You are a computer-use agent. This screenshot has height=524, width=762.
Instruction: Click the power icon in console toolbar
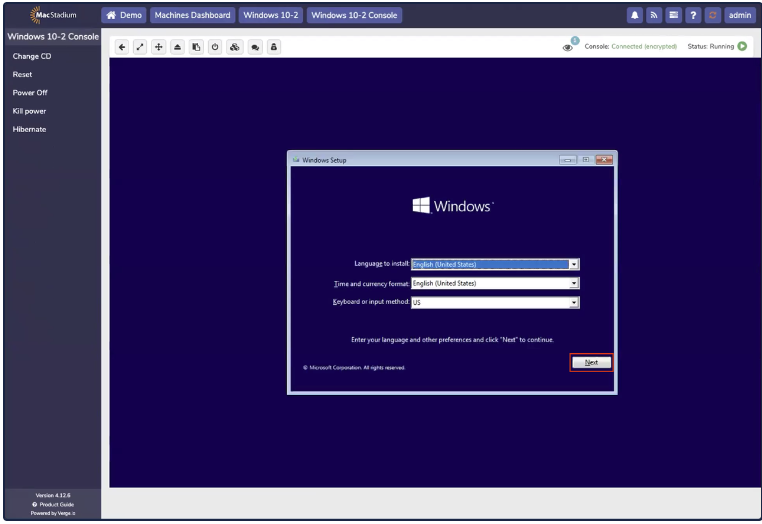tap(214, 47)
